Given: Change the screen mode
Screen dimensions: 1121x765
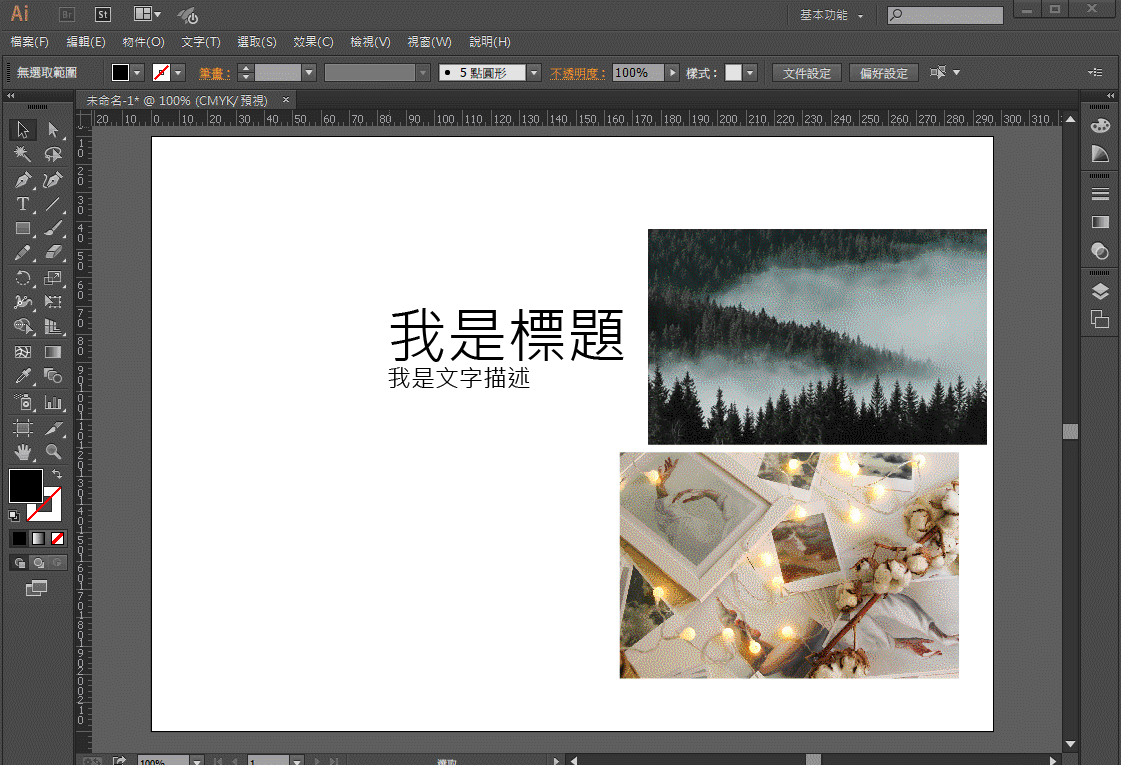Looking at the screenshot, I should pos(36,588).
